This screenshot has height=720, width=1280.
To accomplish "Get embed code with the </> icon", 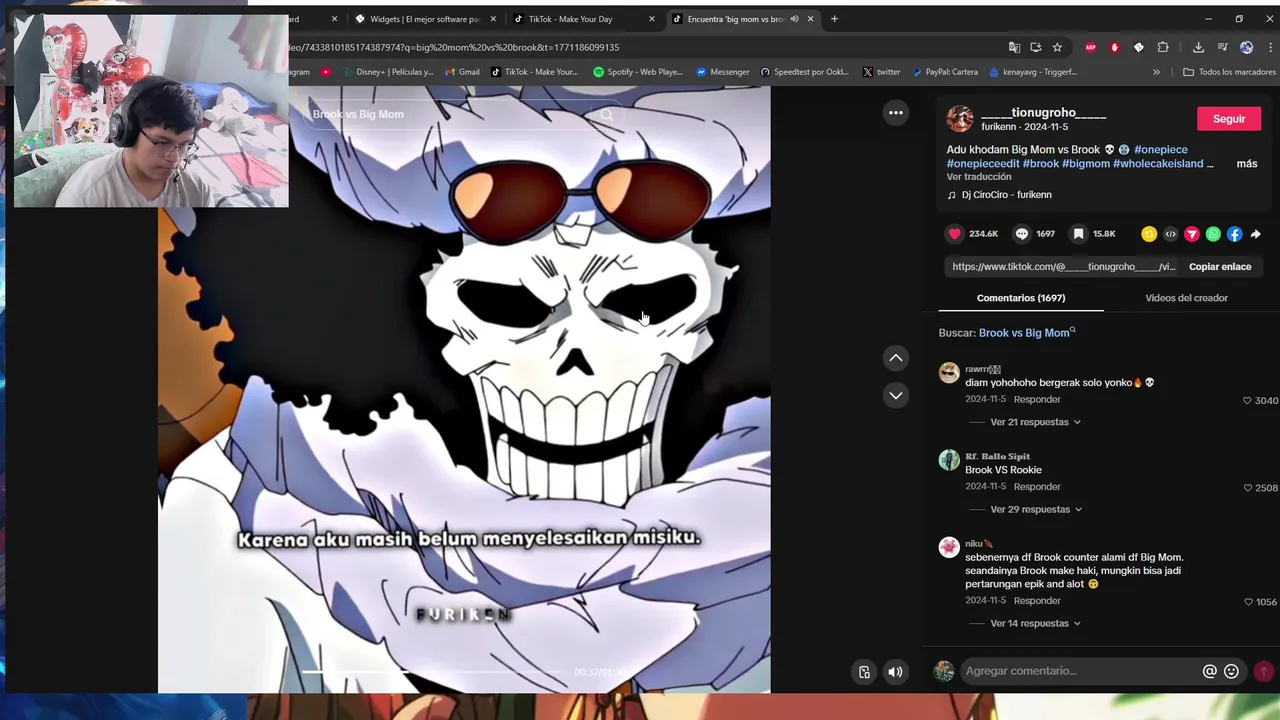I will (1171, 234).
